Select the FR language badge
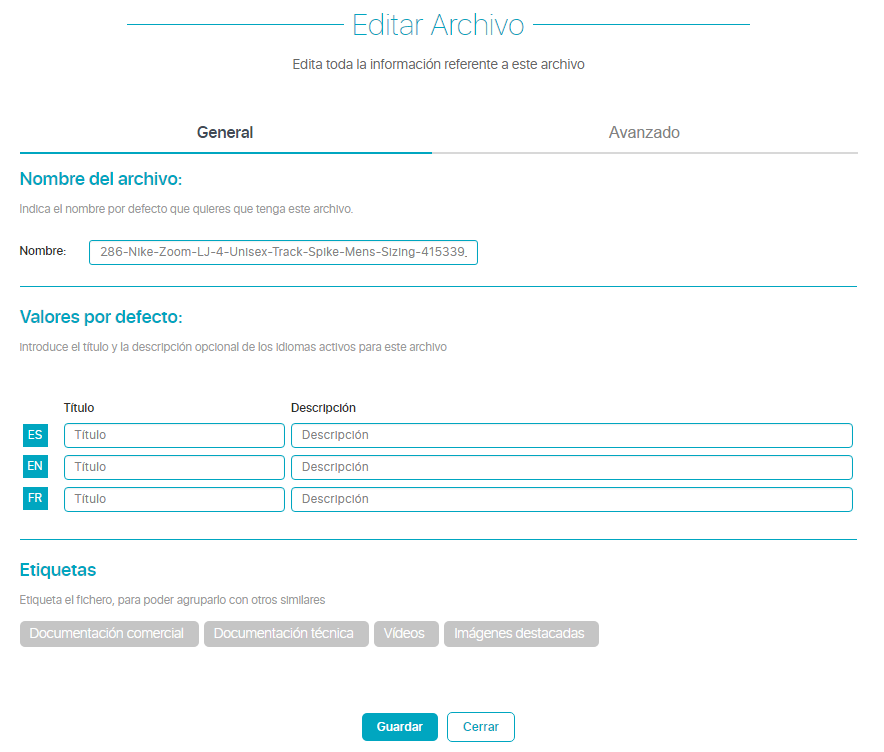Screen dimensions: 884x752 point(35,499)
